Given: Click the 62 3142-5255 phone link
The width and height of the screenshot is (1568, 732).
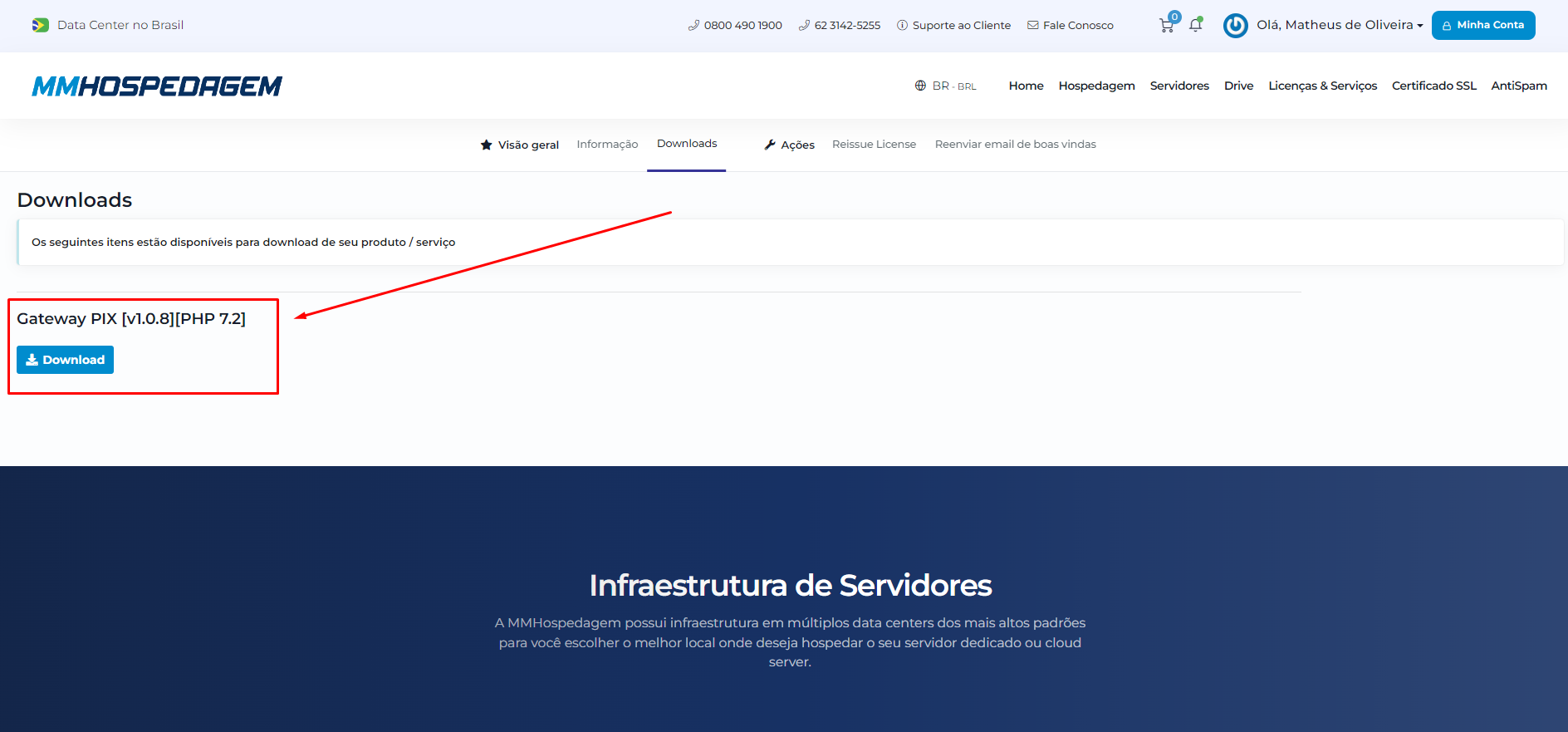Looking at the screenshot, I should [x=840, y=26].
